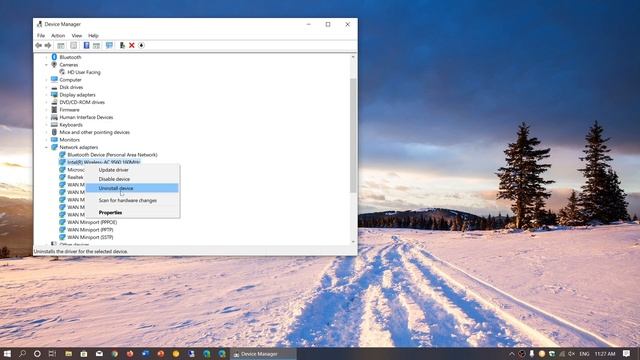The width and height of the screenshot is (640, 360).
Task: Click the Device Manager taskbar button
Action: (x=263, y=354)
